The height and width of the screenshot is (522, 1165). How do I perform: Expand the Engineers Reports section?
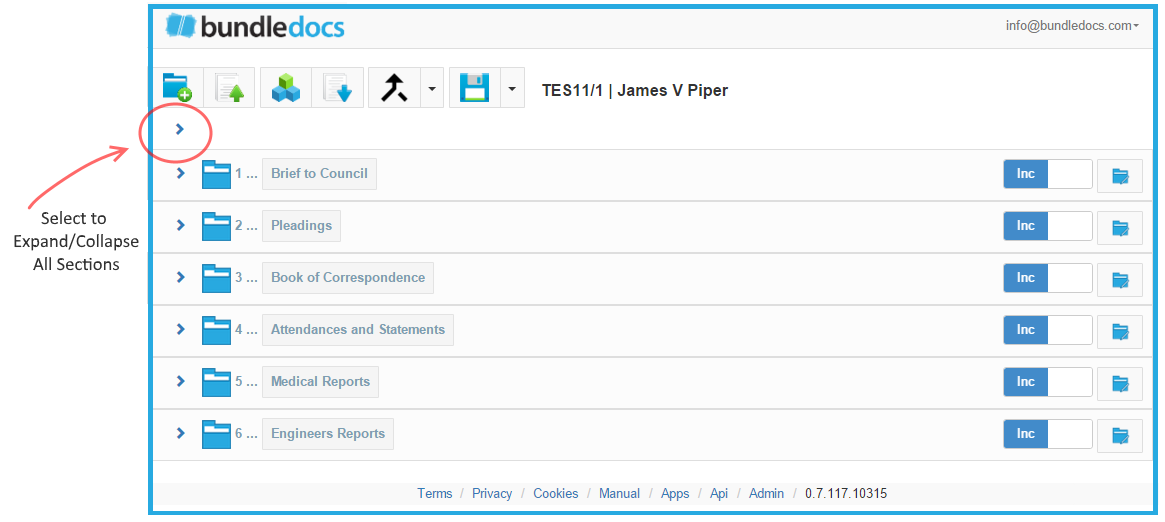click(180, 434)
